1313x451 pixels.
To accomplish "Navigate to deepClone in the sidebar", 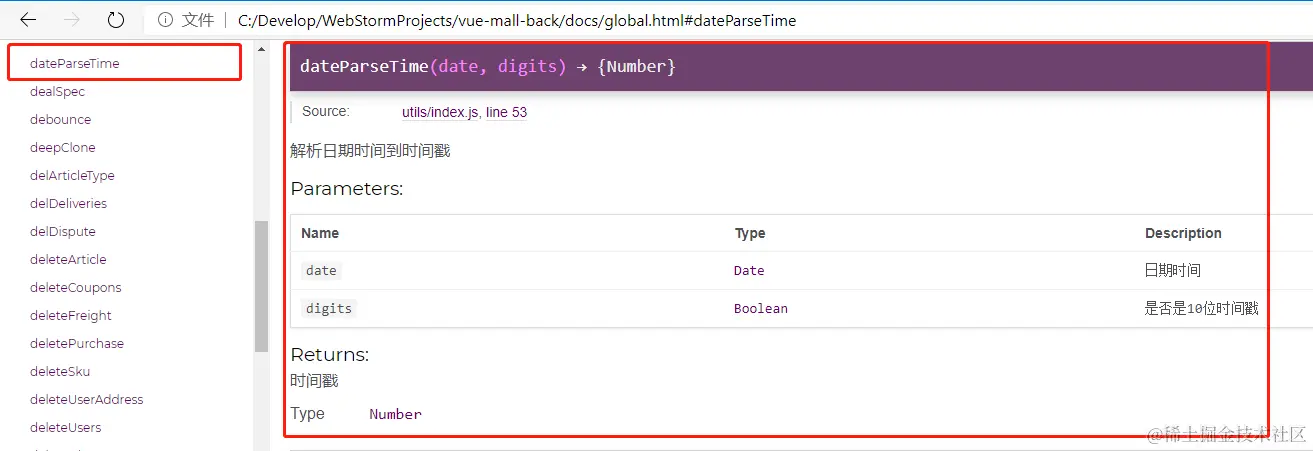I will click(63, 147).
